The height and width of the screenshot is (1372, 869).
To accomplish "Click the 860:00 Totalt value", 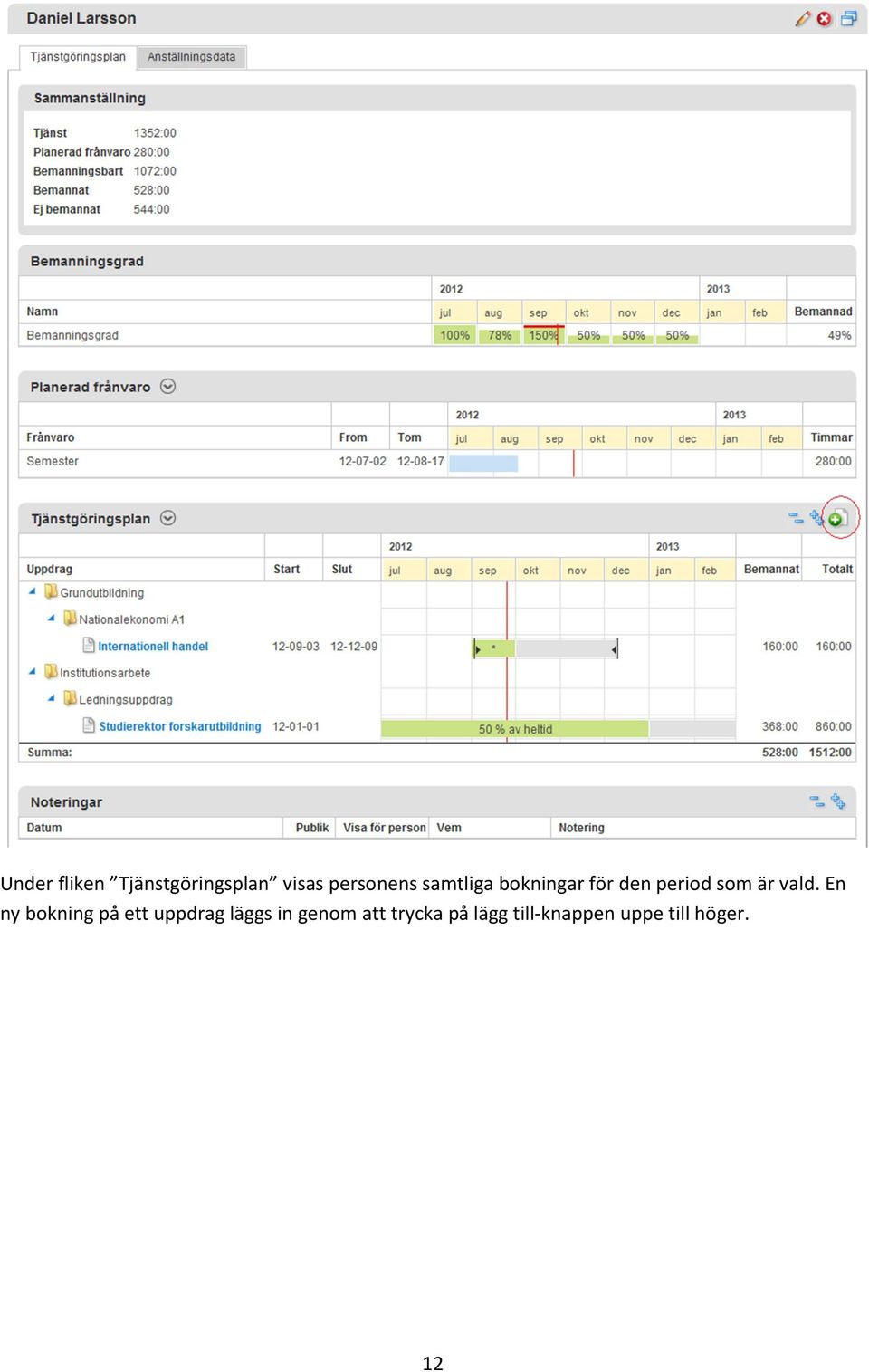I will pyautogui.click(x=834, y=726).
